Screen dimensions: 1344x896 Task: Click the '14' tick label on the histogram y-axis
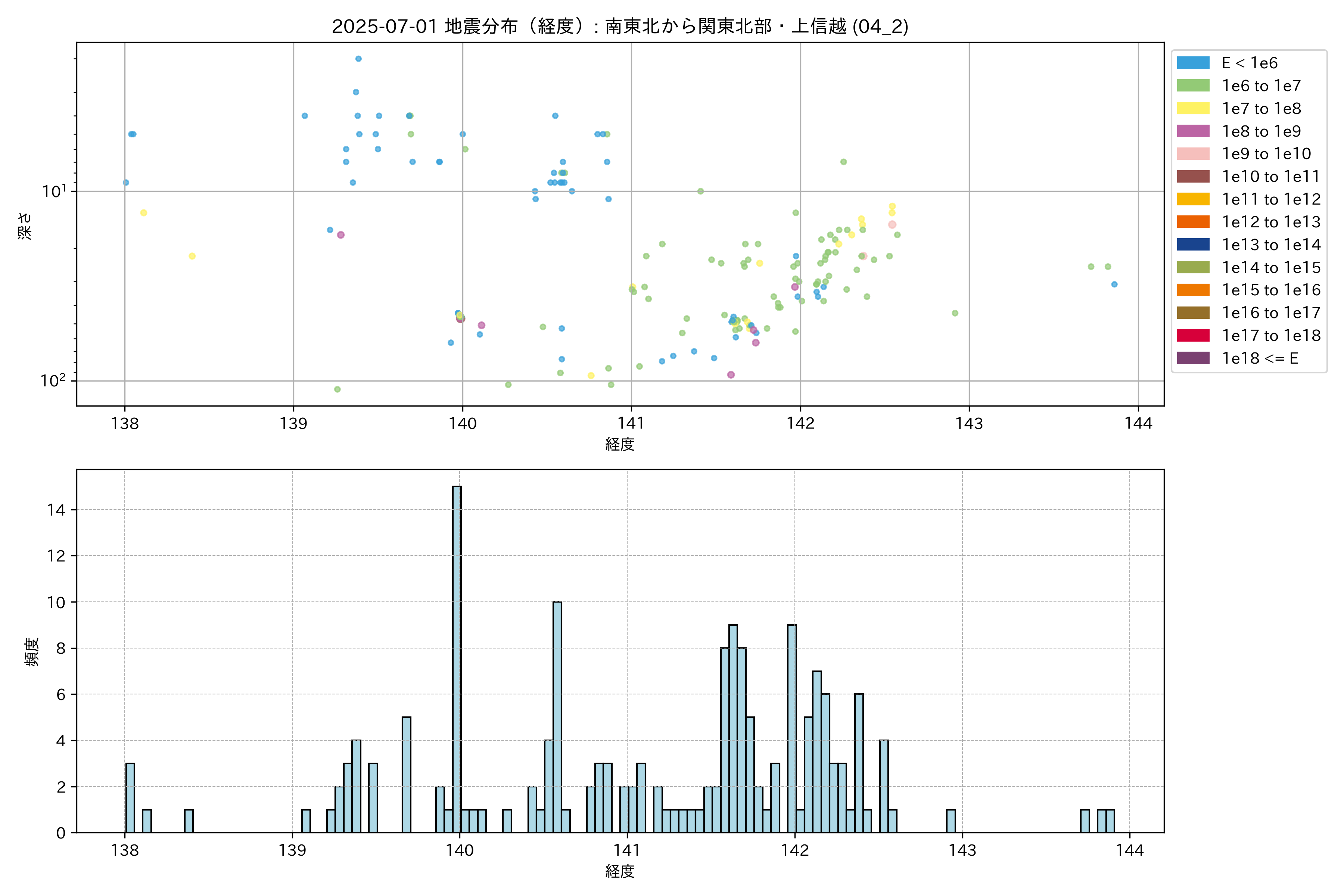click(x=57, y=510)
